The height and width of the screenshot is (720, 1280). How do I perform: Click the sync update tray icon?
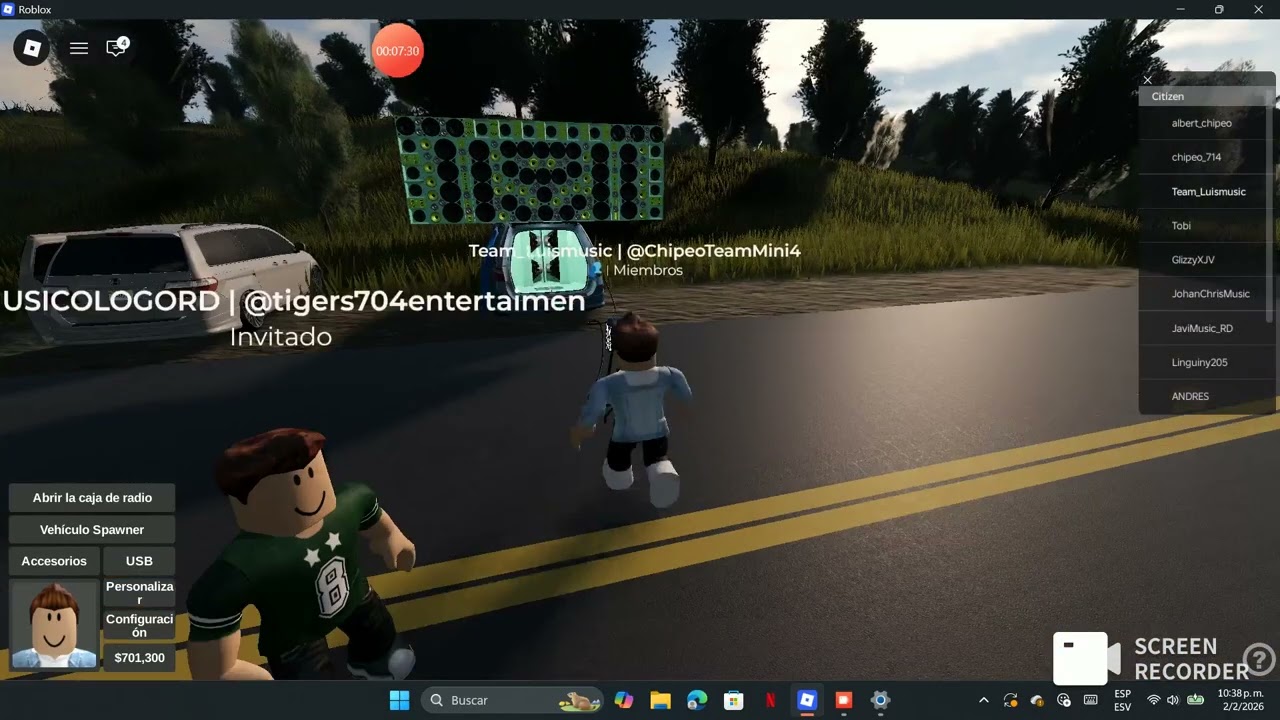[x=1010, y=700]
